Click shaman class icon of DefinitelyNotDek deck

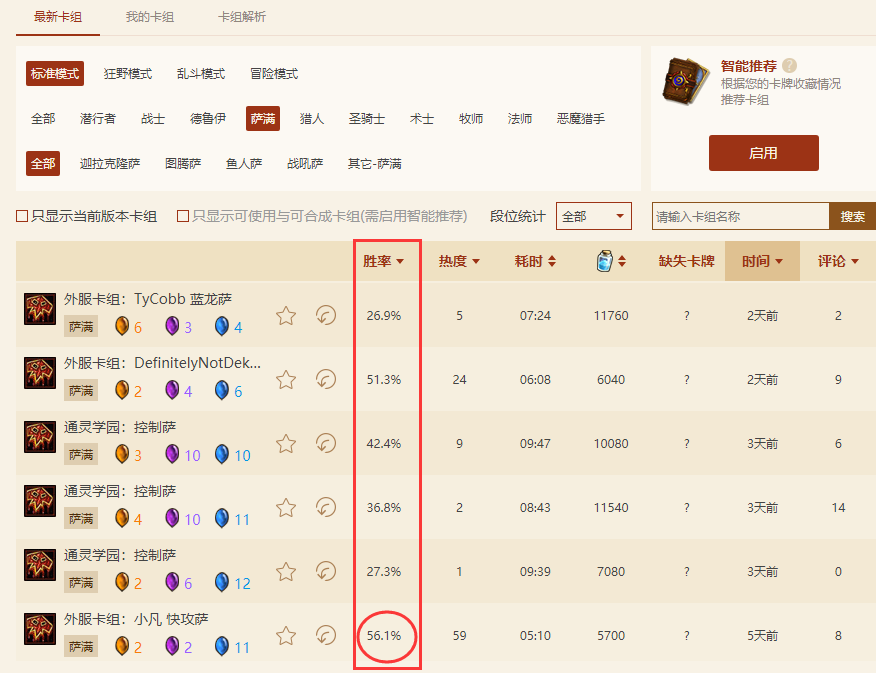[40, 373]
